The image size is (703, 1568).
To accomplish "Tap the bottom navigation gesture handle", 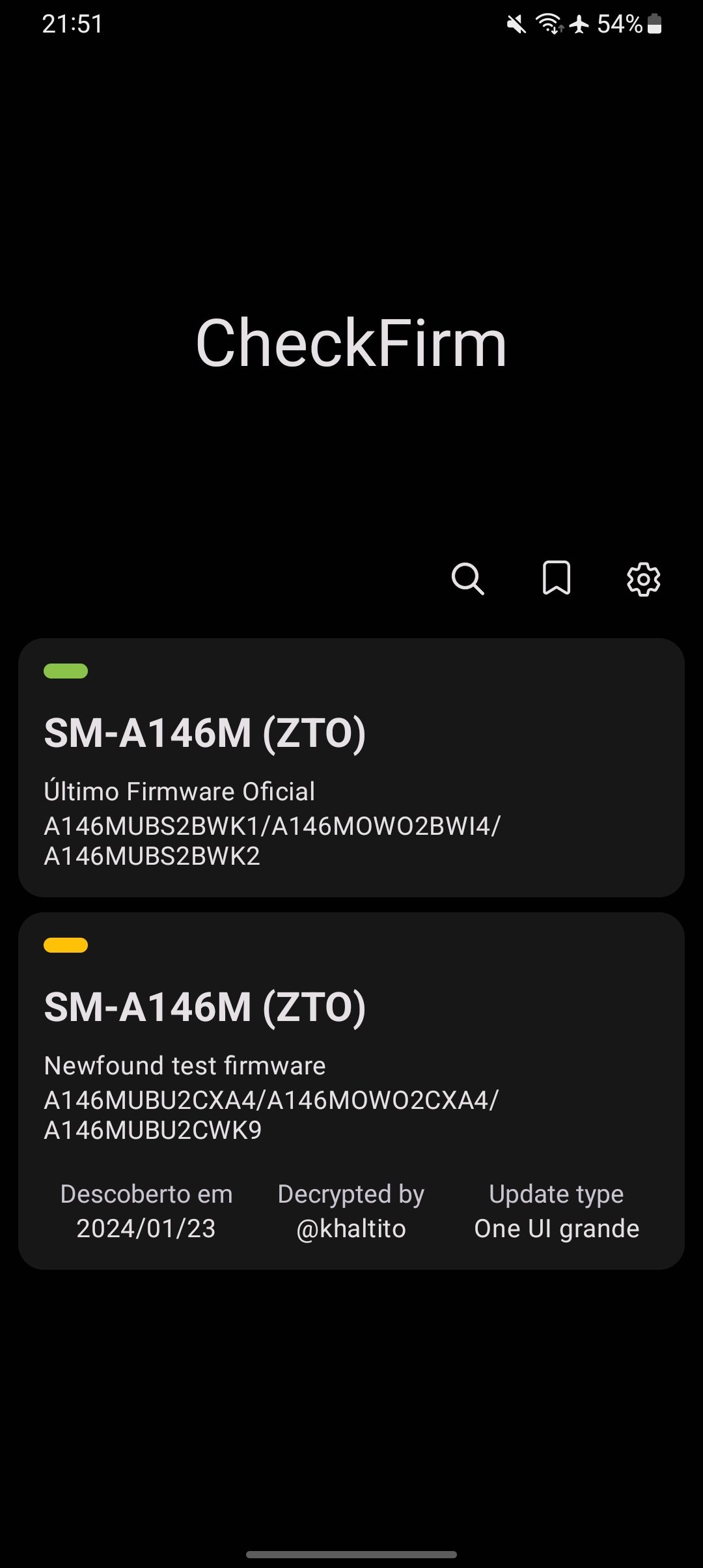I will click(x=351, y=1554).
